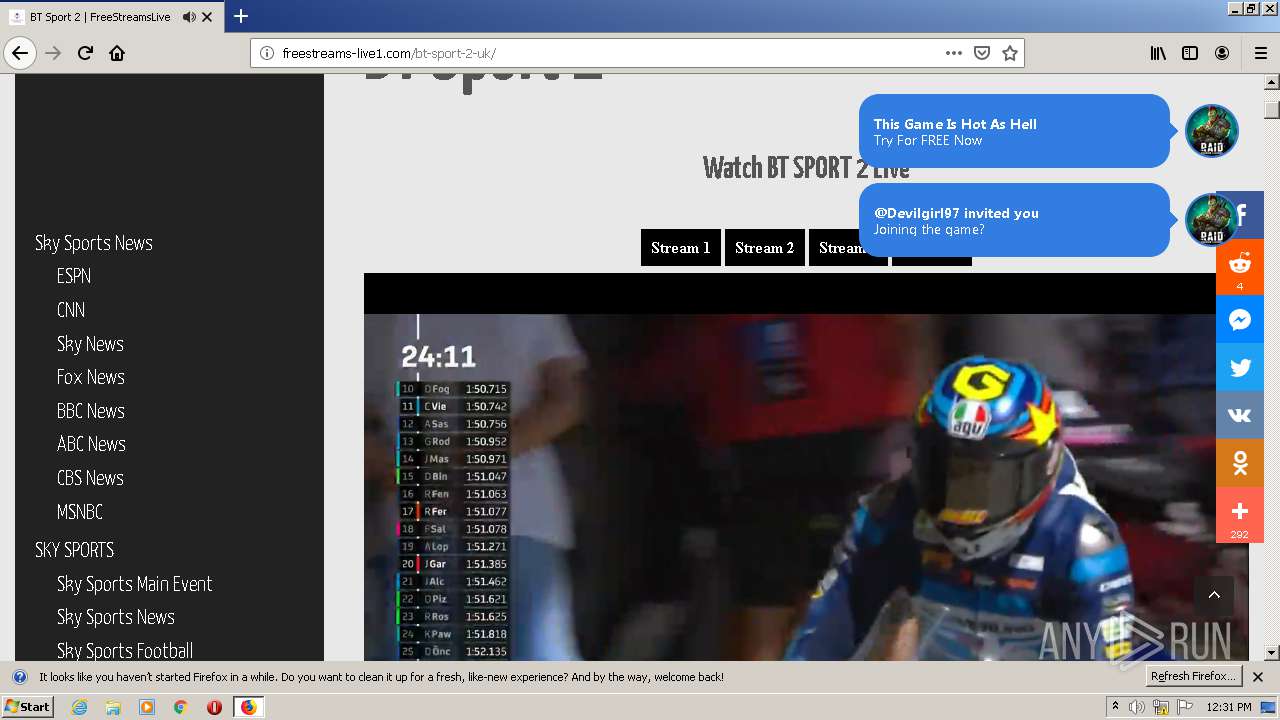Share page via Messenger
Viewport: 1280px width, 720px height.
click(1240, 320)
